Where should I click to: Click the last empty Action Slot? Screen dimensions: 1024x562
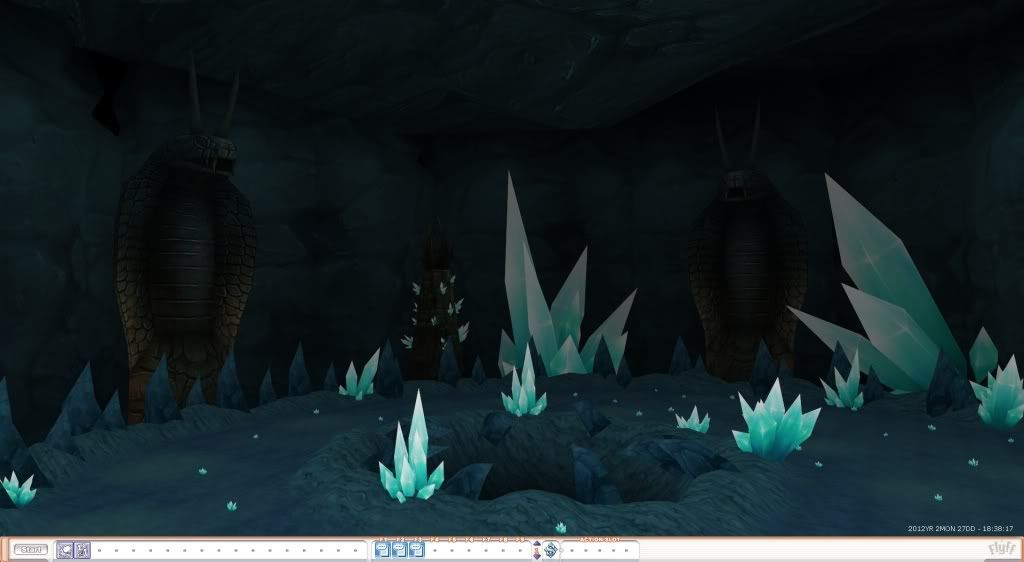(x=629, y=549)
